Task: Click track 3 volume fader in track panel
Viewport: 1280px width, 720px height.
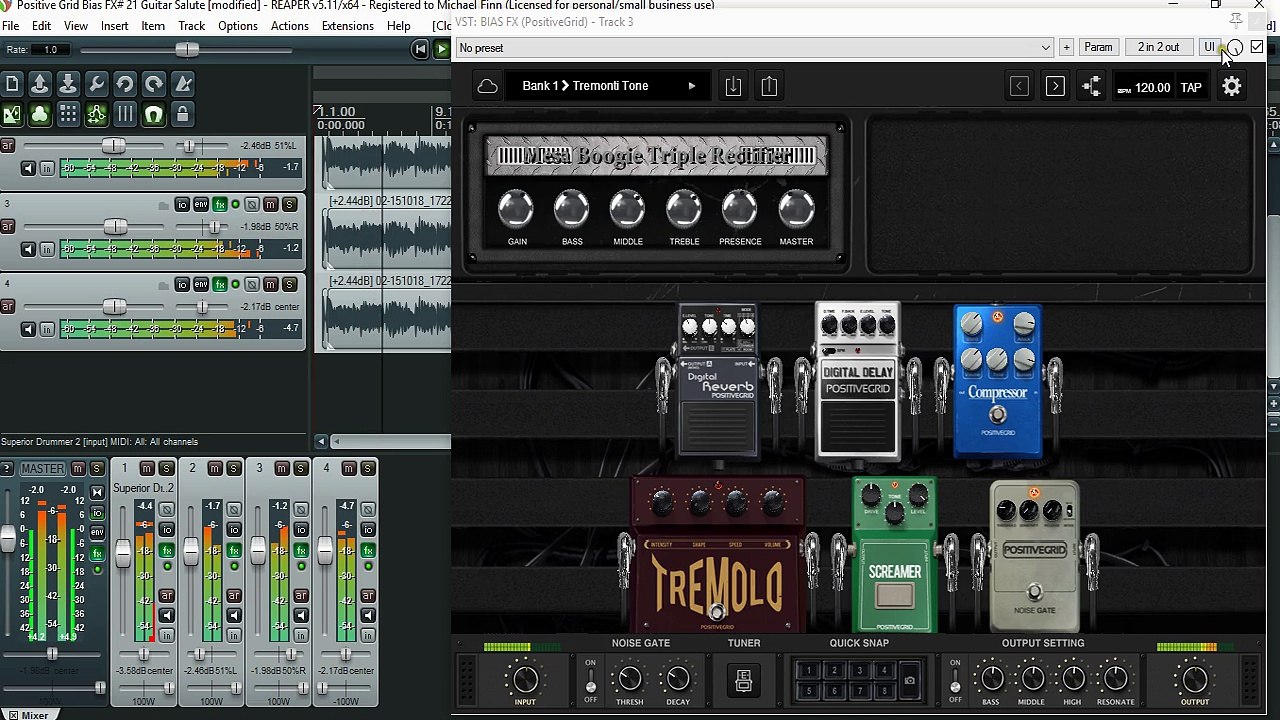Action: pos(115,226)
